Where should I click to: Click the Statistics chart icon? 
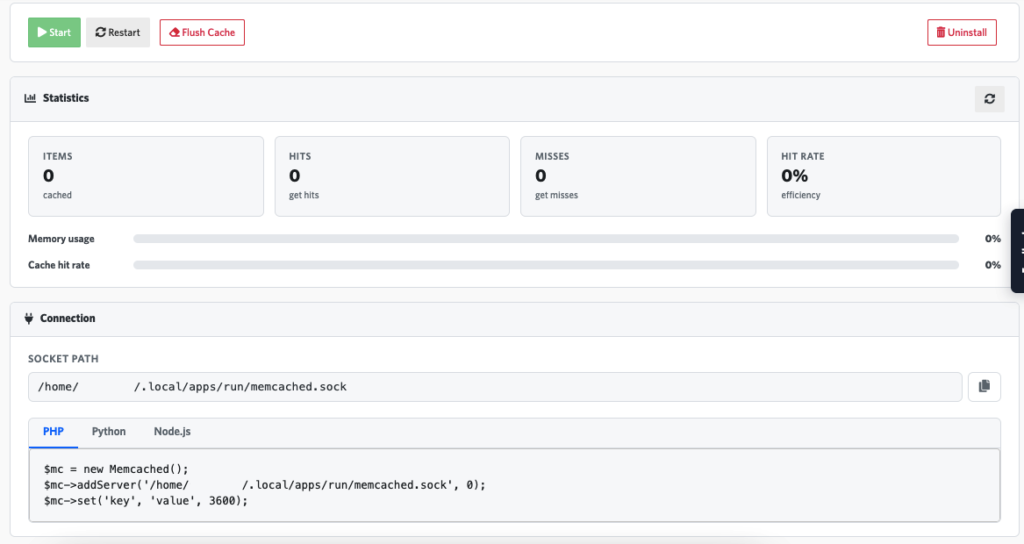click(30, 98)
